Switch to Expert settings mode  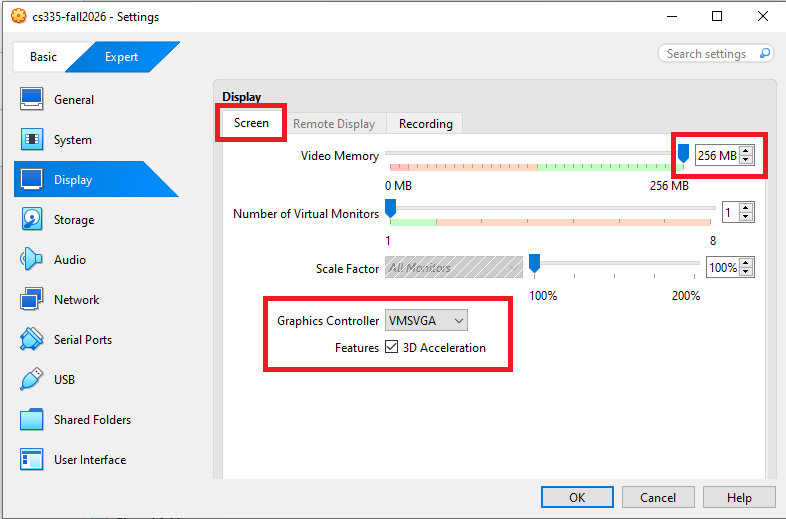pyautogui.click(x=121, y=57)
